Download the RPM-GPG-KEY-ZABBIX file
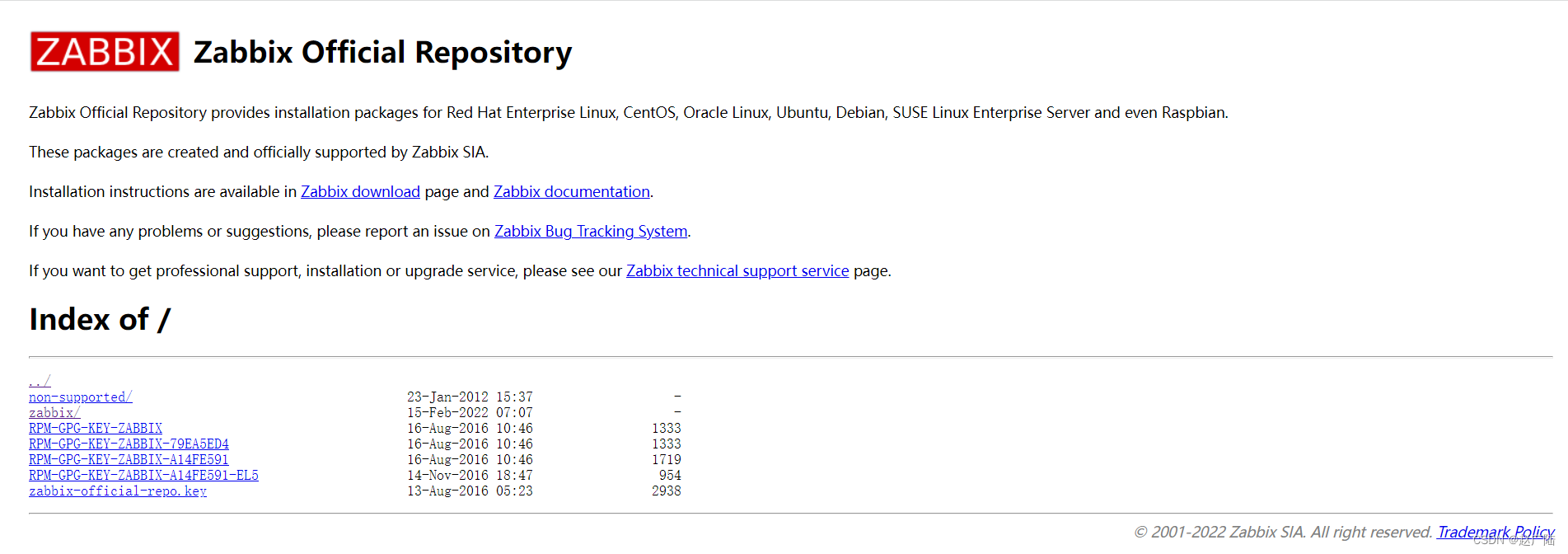This screenshot has width=1568, height=554. pos(96,429)
